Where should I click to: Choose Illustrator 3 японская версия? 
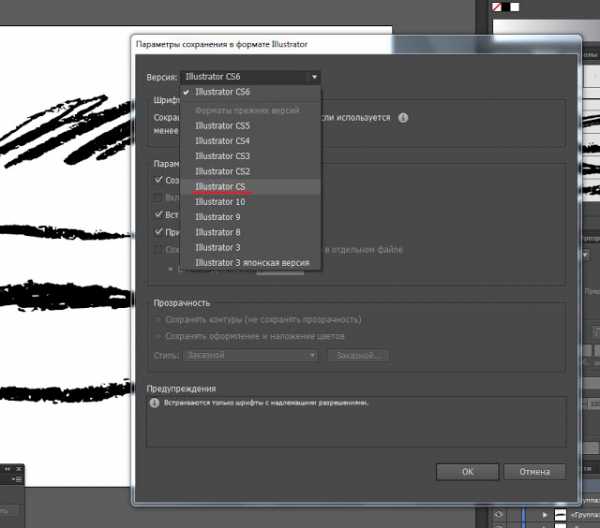point(250,263)
